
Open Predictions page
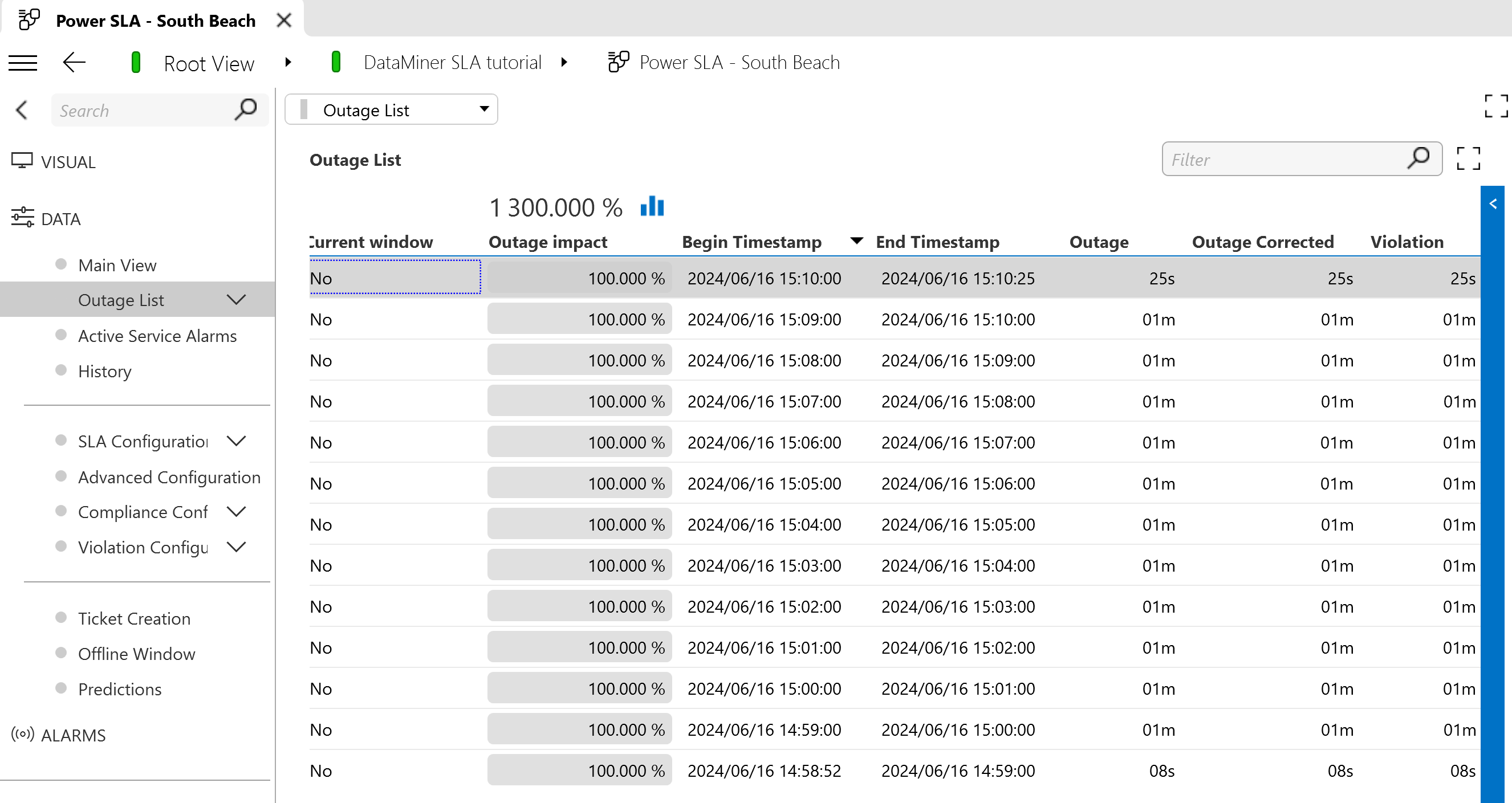(120, 688)
